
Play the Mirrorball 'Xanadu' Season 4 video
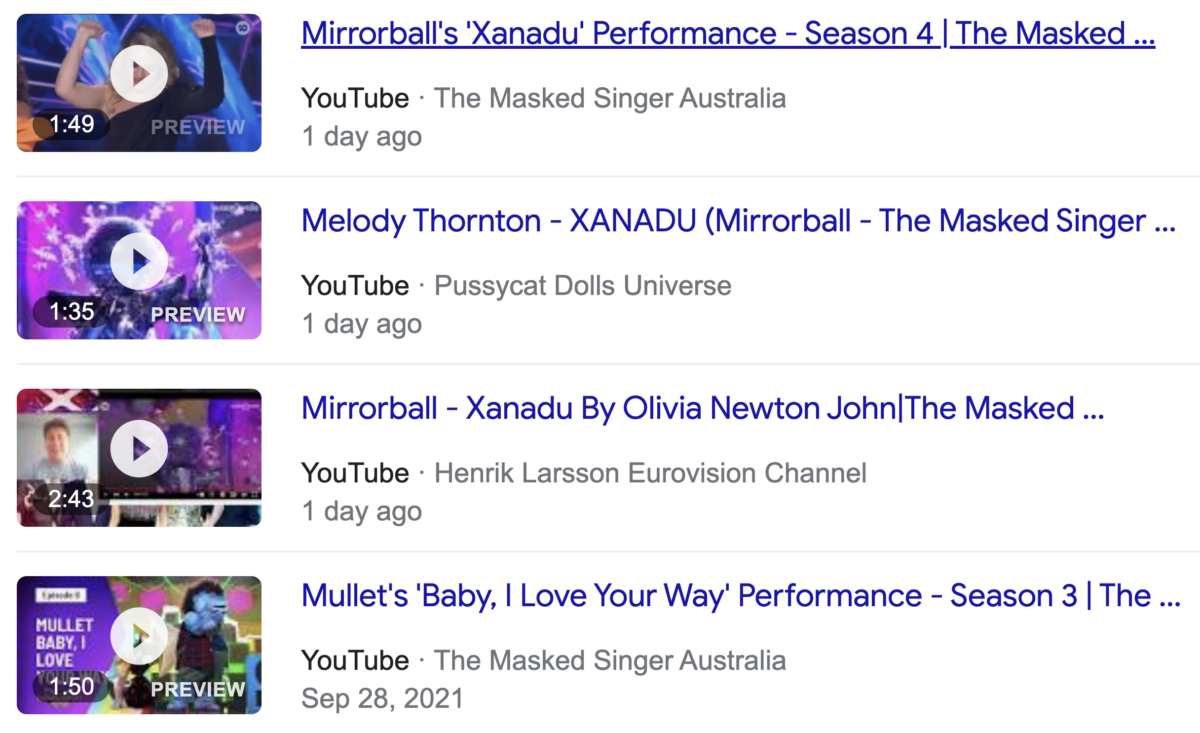pyautogui.click(x=139, y=74)
